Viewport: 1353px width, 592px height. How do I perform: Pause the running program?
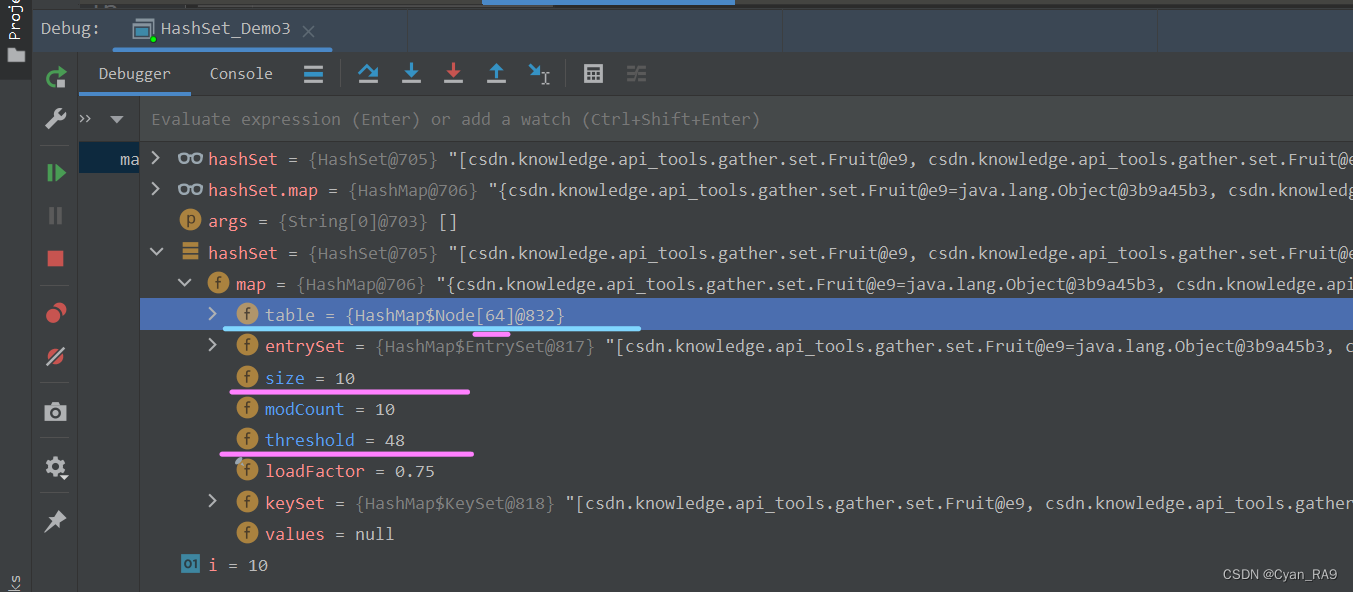pyautogui.click(x=56, y=215)
